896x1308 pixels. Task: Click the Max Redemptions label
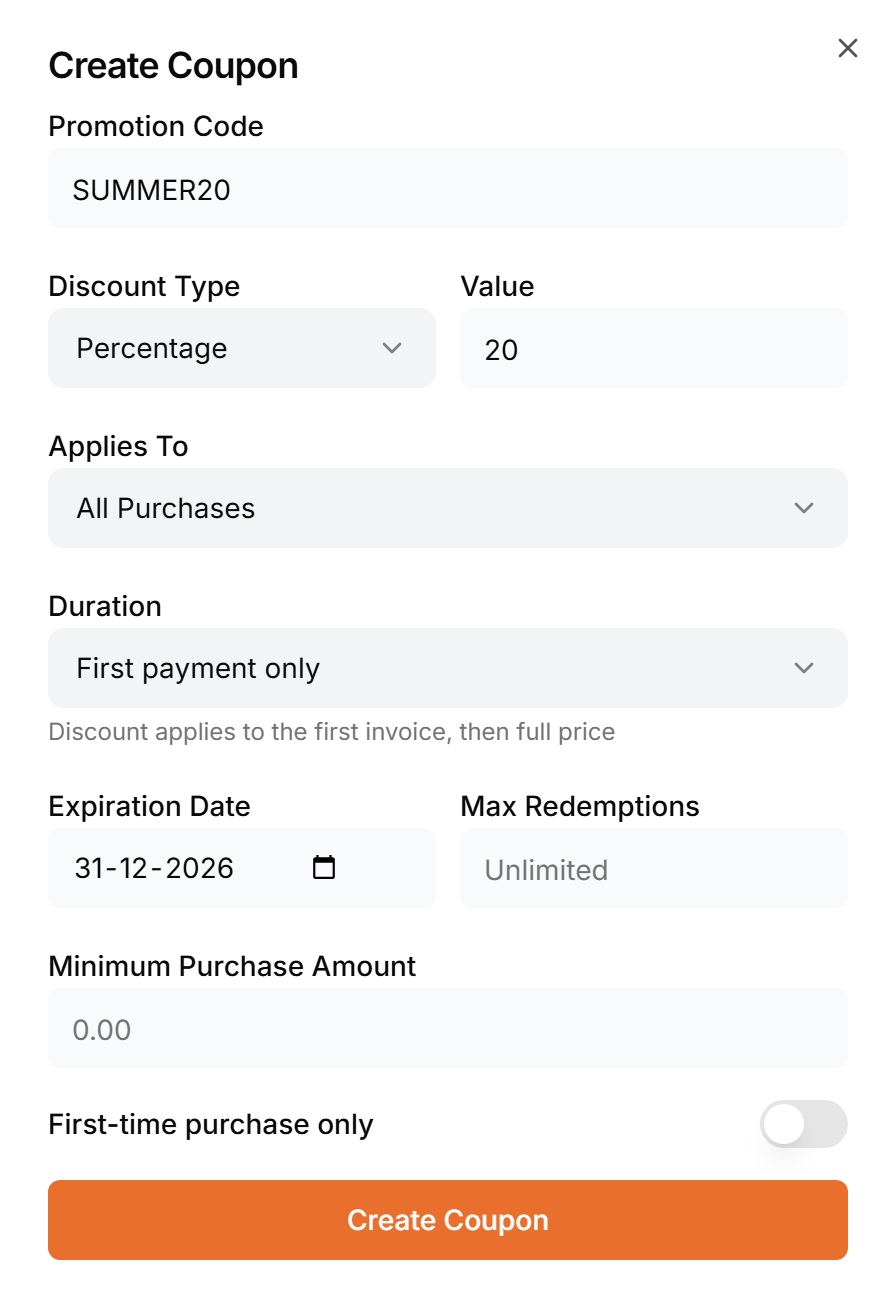[580, 806]
